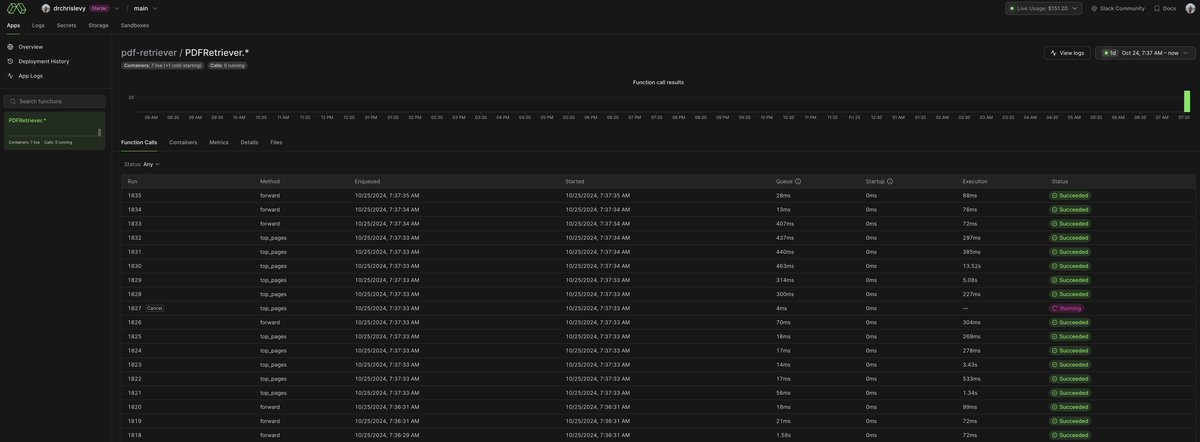Click the Starter plan badge
Image resolution: width=1200 pixels, height=442 pixels.
click(x=98, y=8)
